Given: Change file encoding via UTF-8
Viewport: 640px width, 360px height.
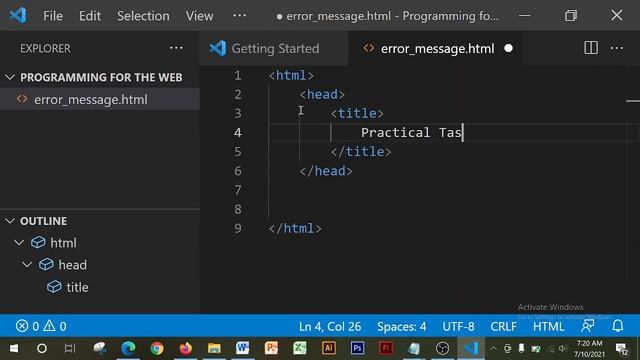Looking at the screenshot, I should point(458,327).
